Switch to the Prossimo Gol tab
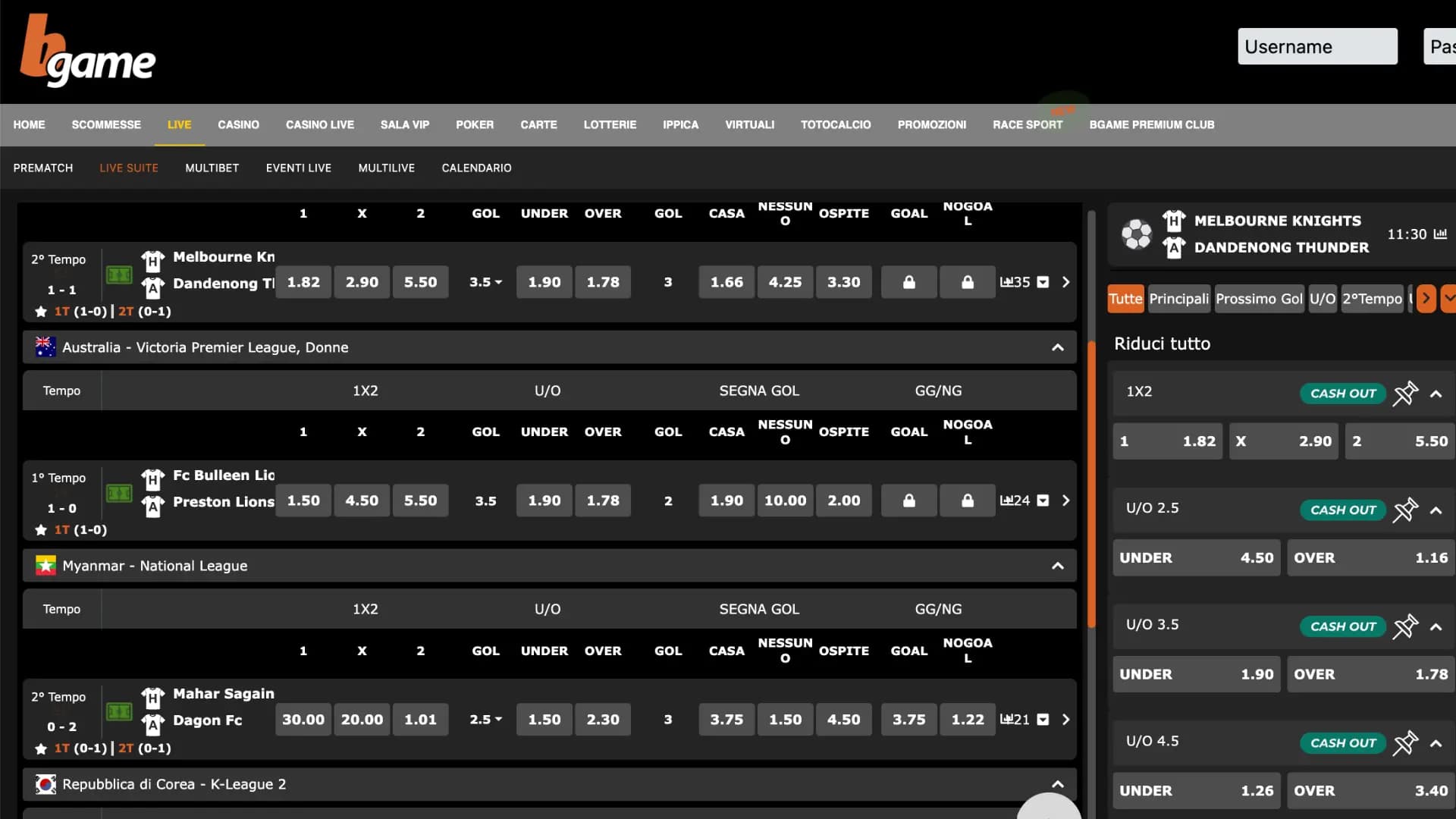Screen dimensions: 1456x819 point(1259,299)
